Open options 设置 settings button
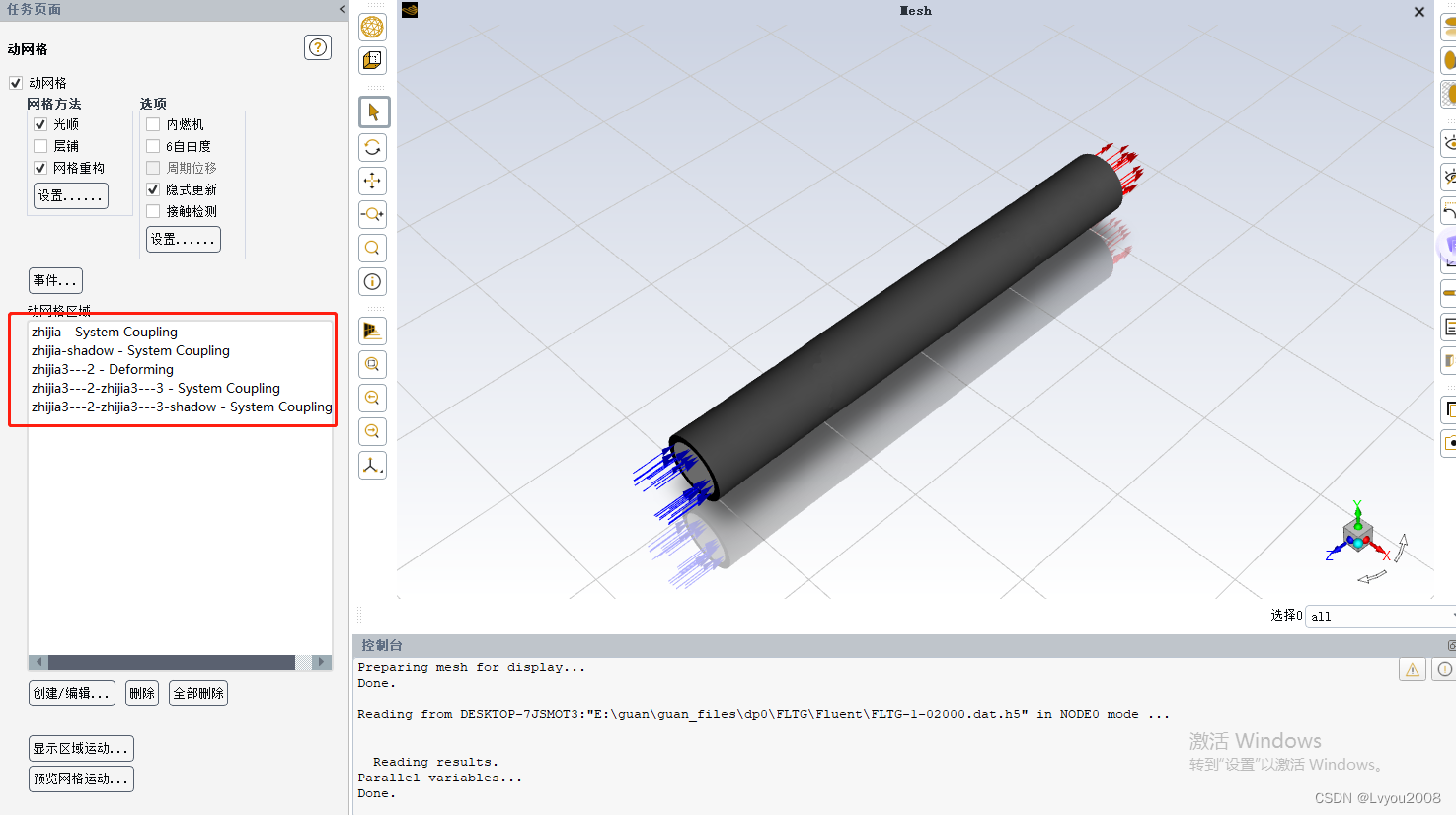This screenshot has height=815, width=1456. 184,240
